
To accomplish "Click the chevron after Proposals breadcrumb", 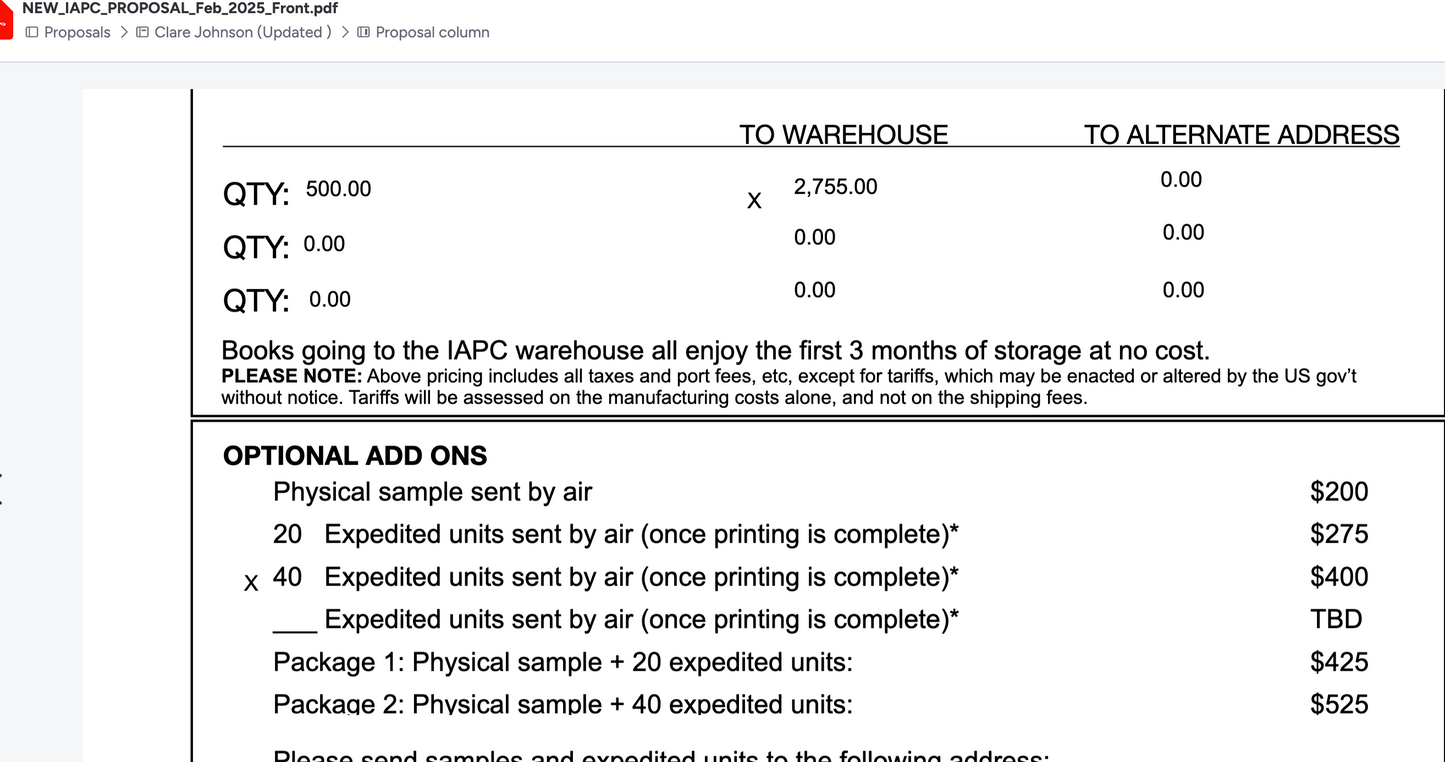I will [124, 32].
